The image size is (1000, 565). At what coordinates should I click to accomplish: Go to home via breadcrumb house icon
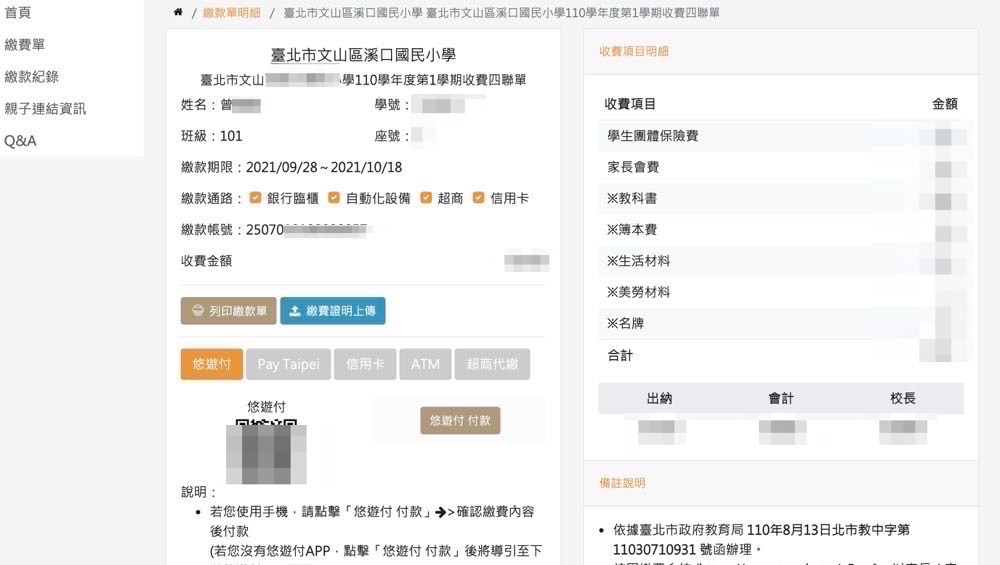(178, 12)
